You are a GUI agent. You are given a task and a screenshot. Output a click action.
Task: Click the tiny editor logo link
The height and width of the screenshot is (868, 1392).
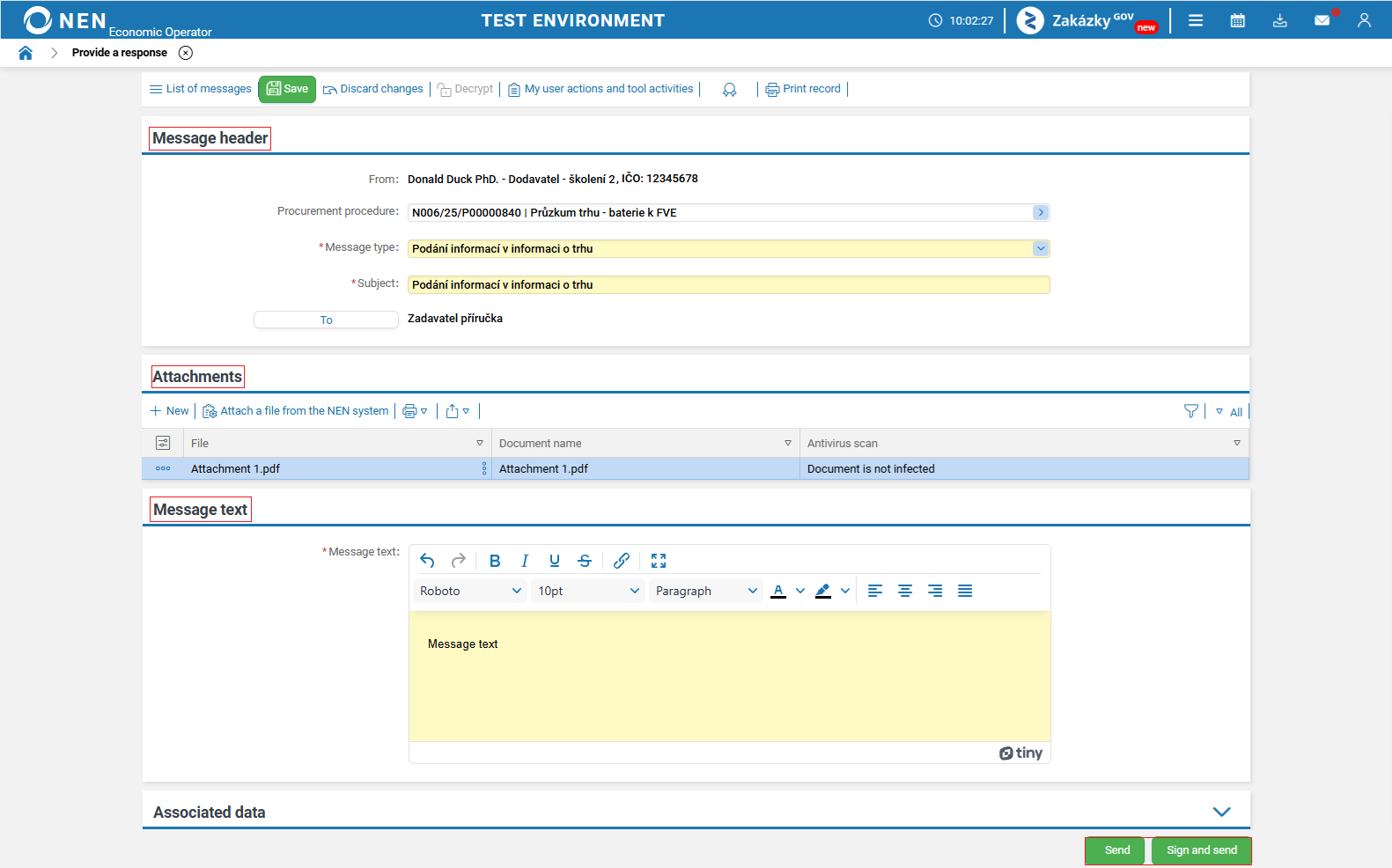(1020, 753)
